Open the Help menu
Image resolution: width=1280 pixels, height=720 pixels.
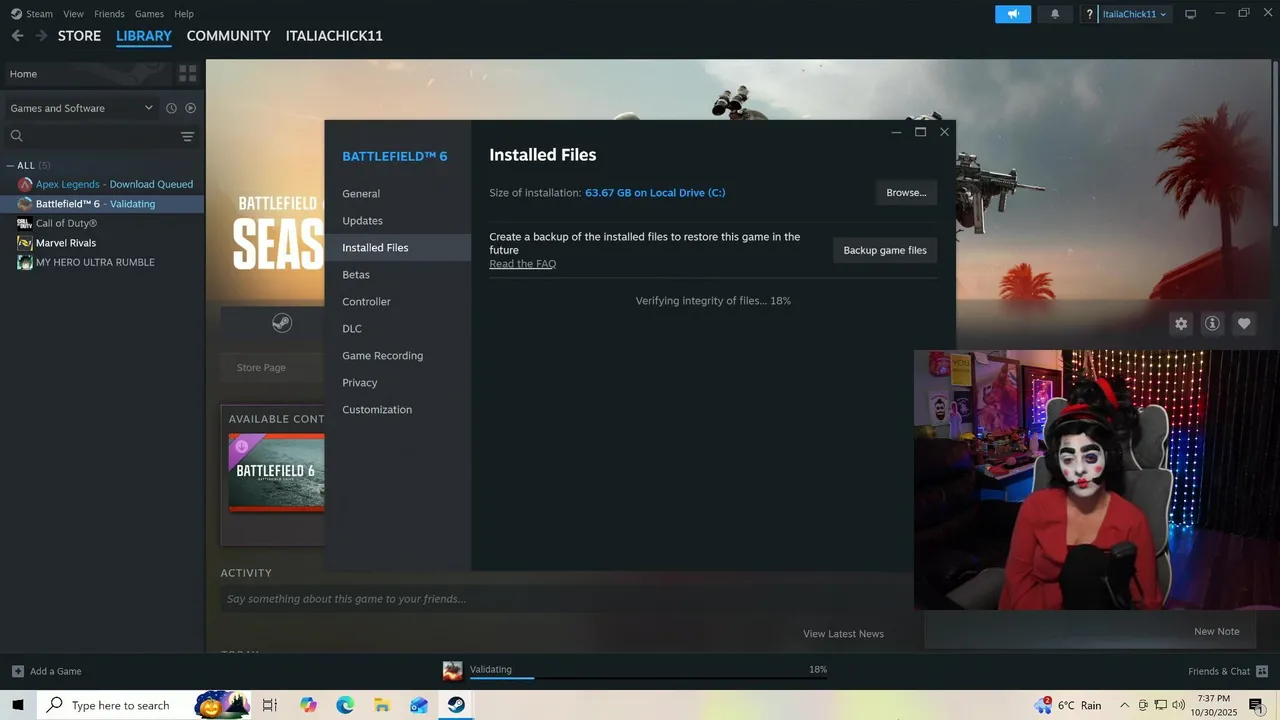point(184,14)
